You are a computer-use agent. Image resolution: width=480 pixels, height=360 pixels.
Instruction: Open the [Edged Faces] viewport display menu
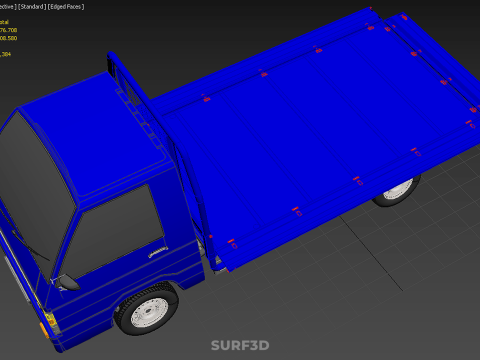click(x=66, y=7)
